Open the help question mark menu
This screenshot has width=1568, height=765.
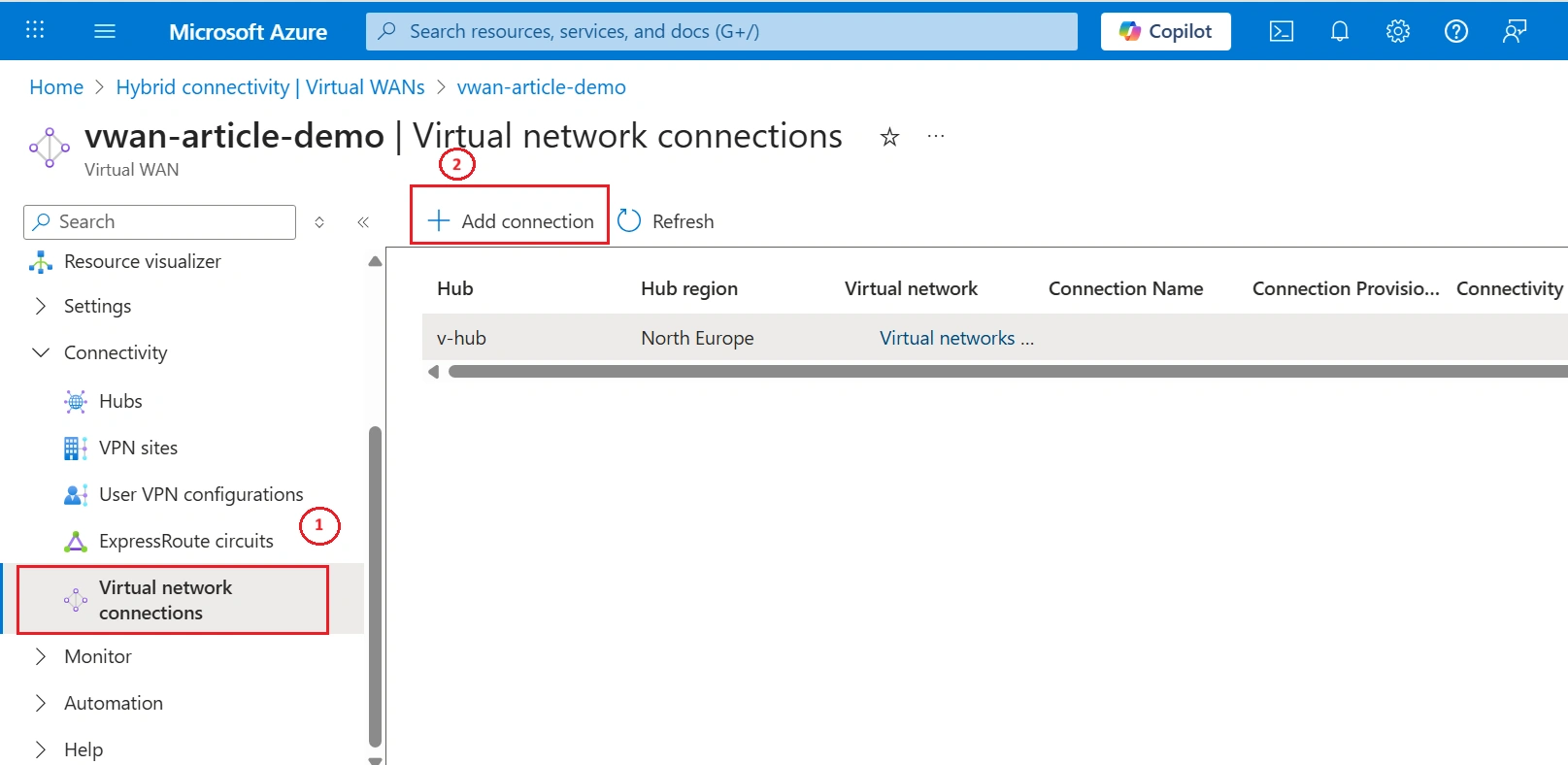[1456, 31]
